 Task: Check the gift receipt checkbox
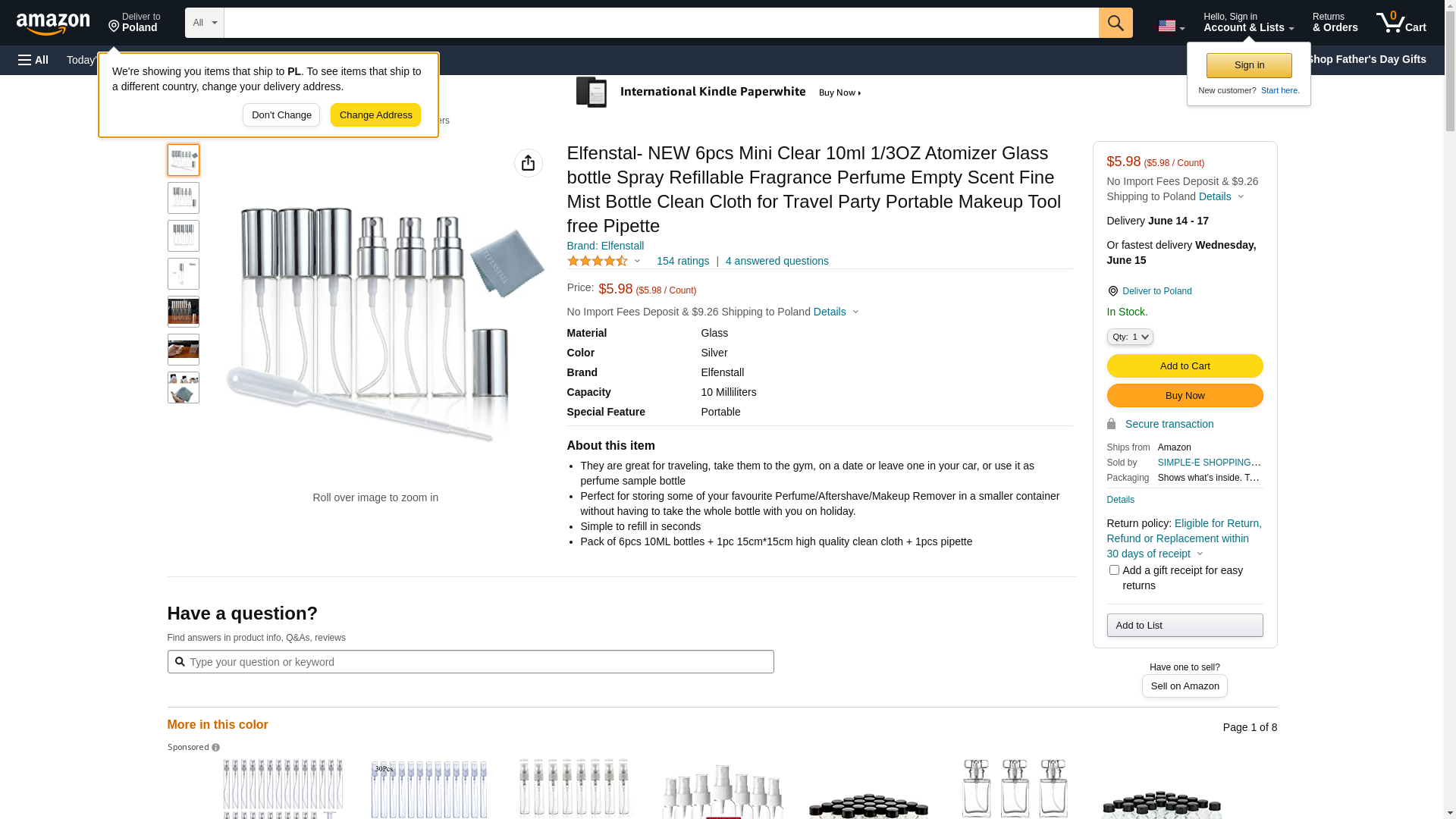[x=1114, y=570]
